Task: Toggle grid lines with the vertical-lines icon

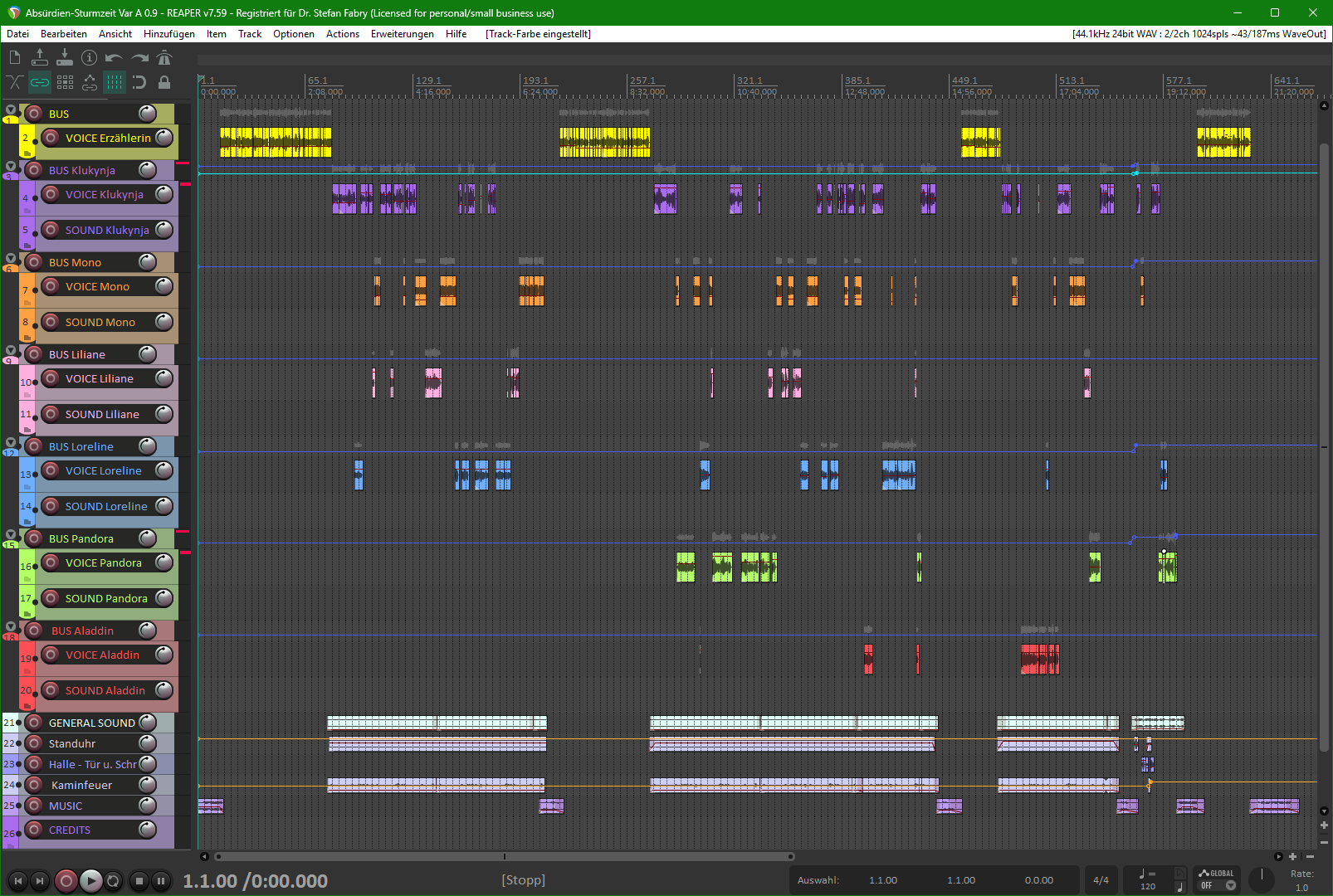Action: click(114, 82)
